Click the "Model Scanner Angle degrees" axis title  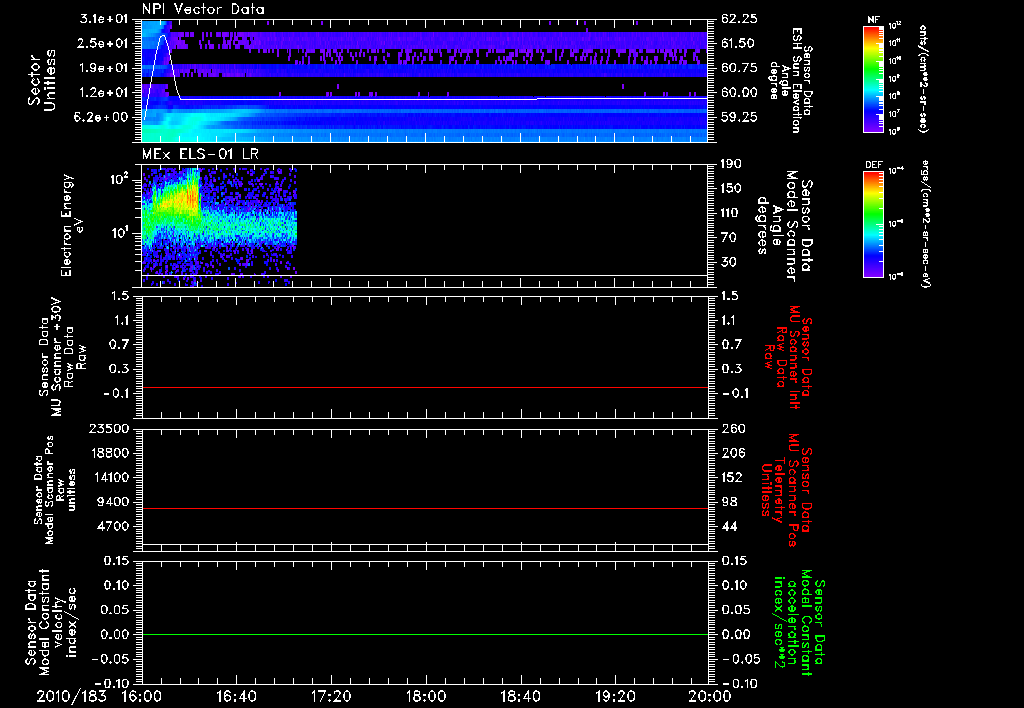(778, 226)
